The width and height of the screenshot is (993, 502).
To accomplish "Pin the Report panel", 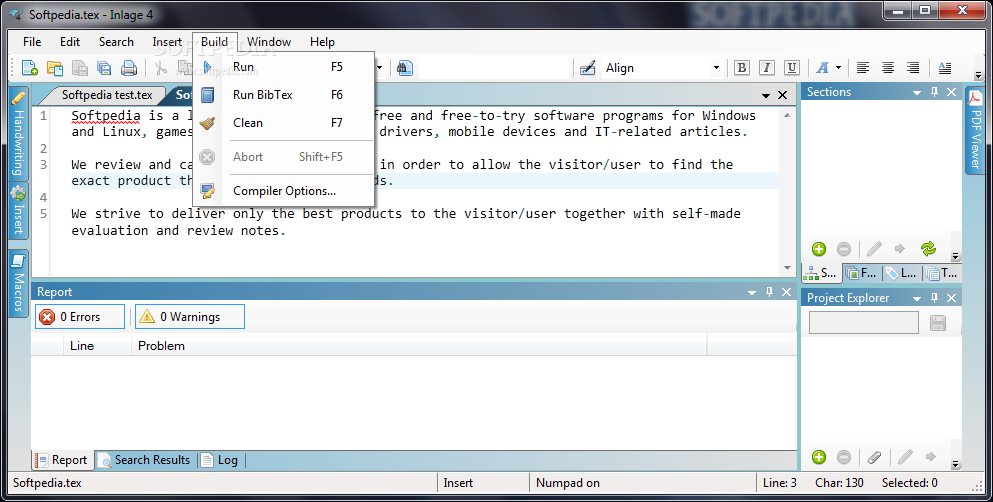I will tap(769, 292).
